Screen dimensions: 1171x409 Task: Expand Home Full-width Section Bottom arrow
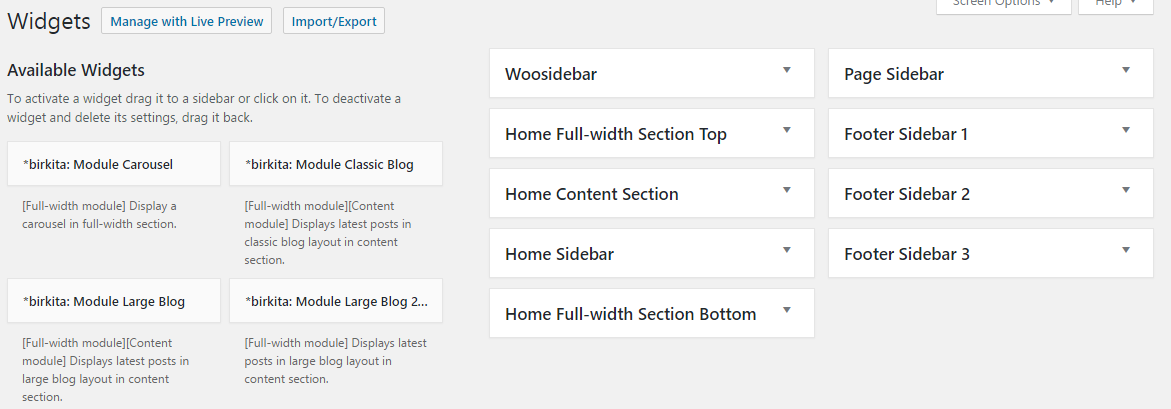[x=787, y=310]
